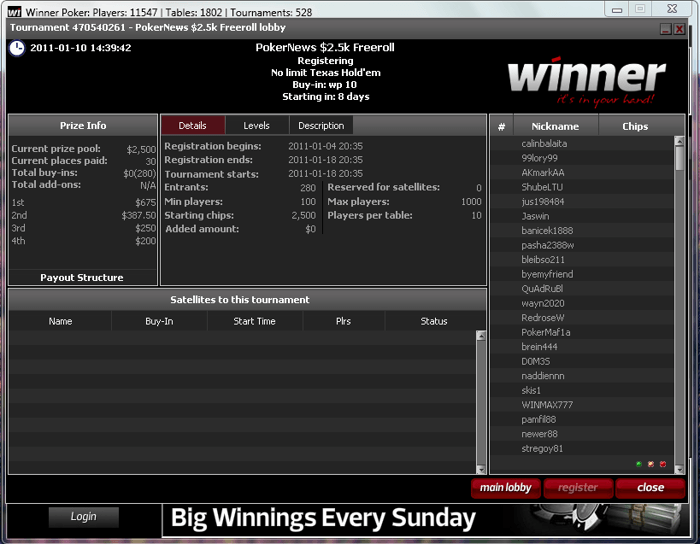Image resolution: width=700 pixels, height=544 pixels.
Task: Sort players by Nickname column
Action: (555, 126)
